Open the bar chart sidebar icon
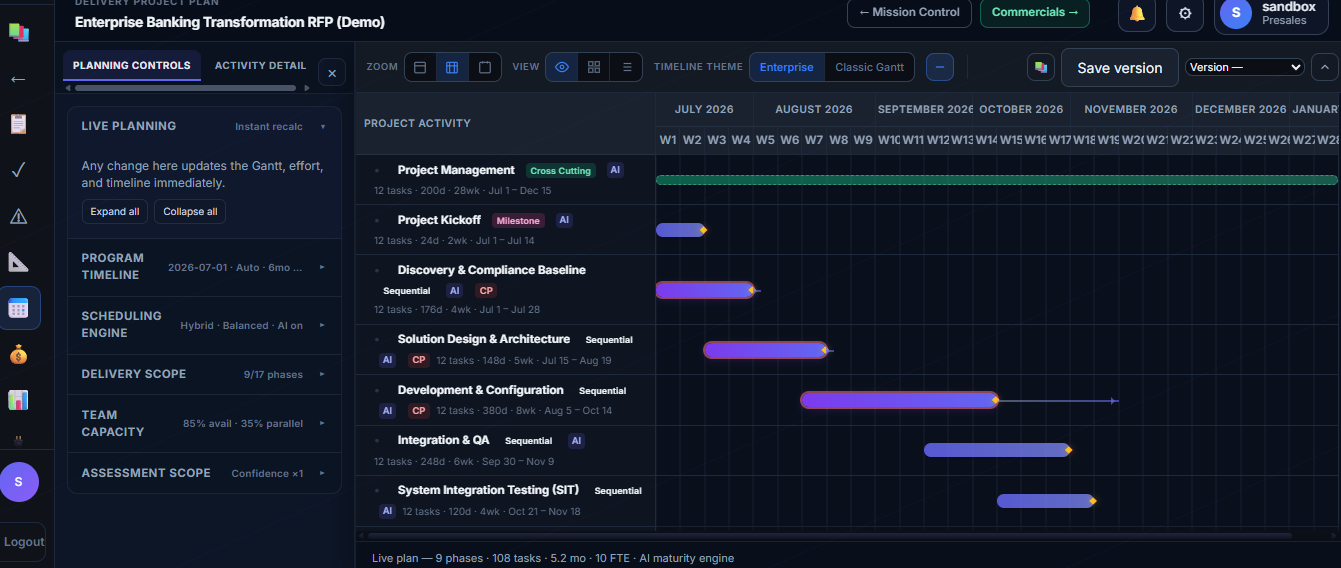Image resolution: width=1341 pixels, height=568 pixels. [x=18, y=400]
